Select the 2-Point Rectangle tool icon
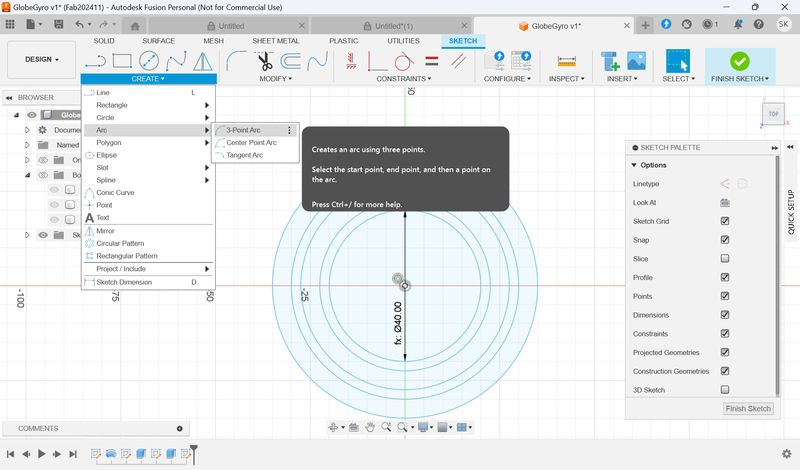The image size is (800, 470). click(122, 61)
